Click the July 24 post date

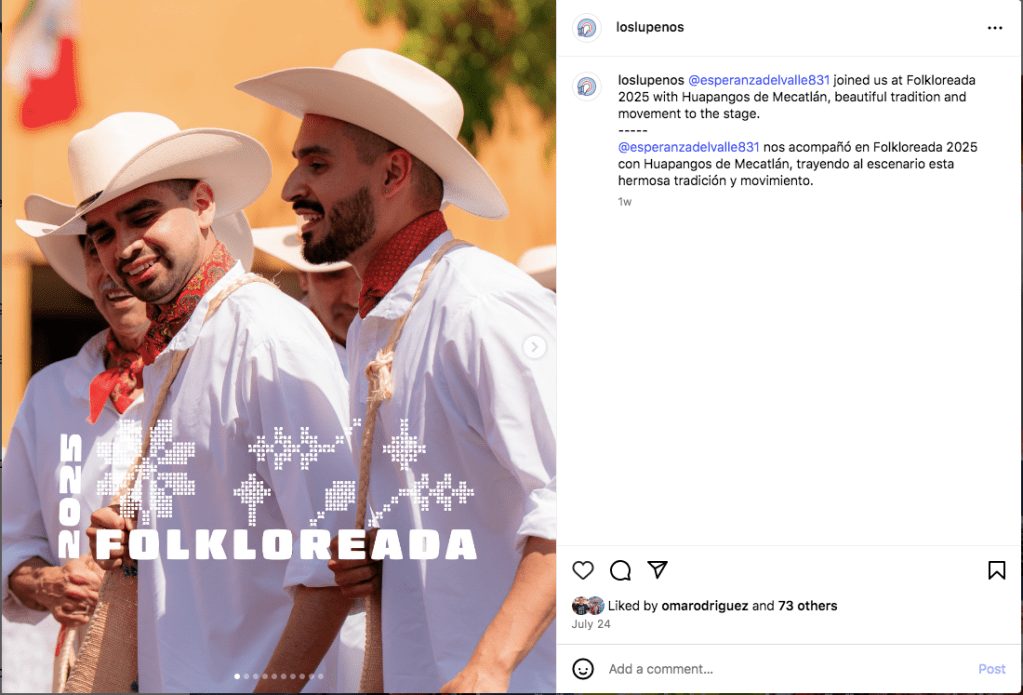(x=591, y=624)
